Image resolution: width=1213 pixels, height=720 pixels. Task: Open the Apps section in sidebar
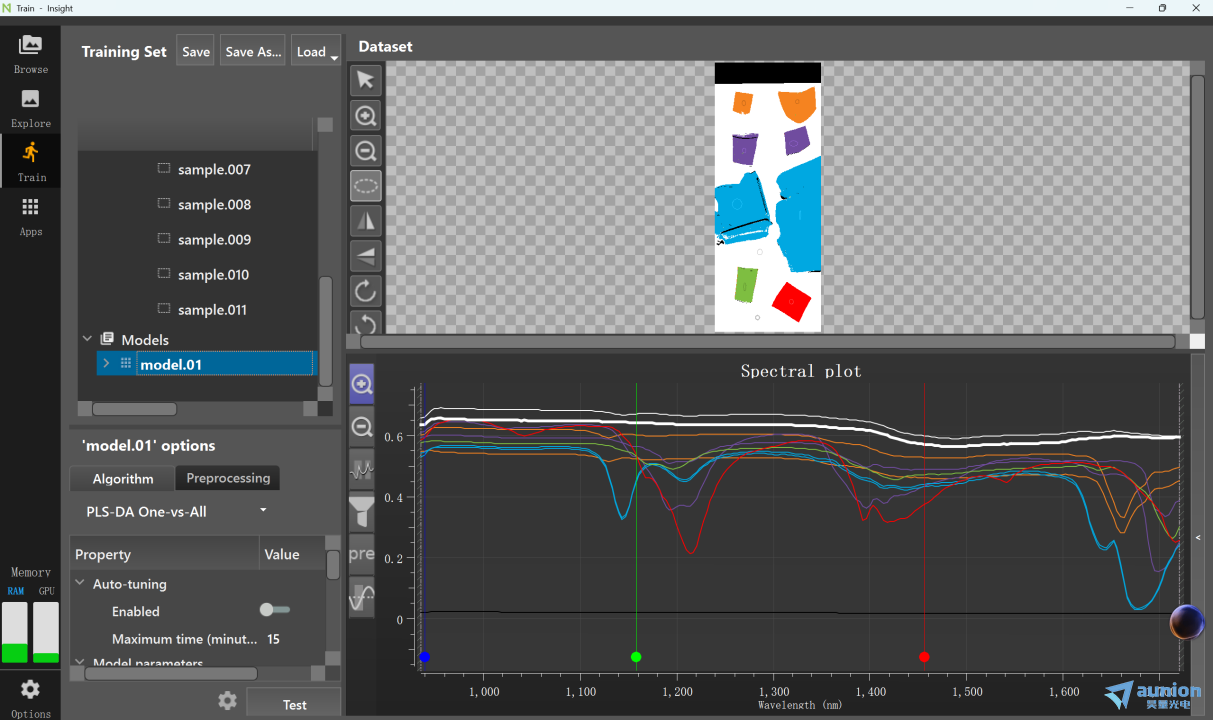30,215
